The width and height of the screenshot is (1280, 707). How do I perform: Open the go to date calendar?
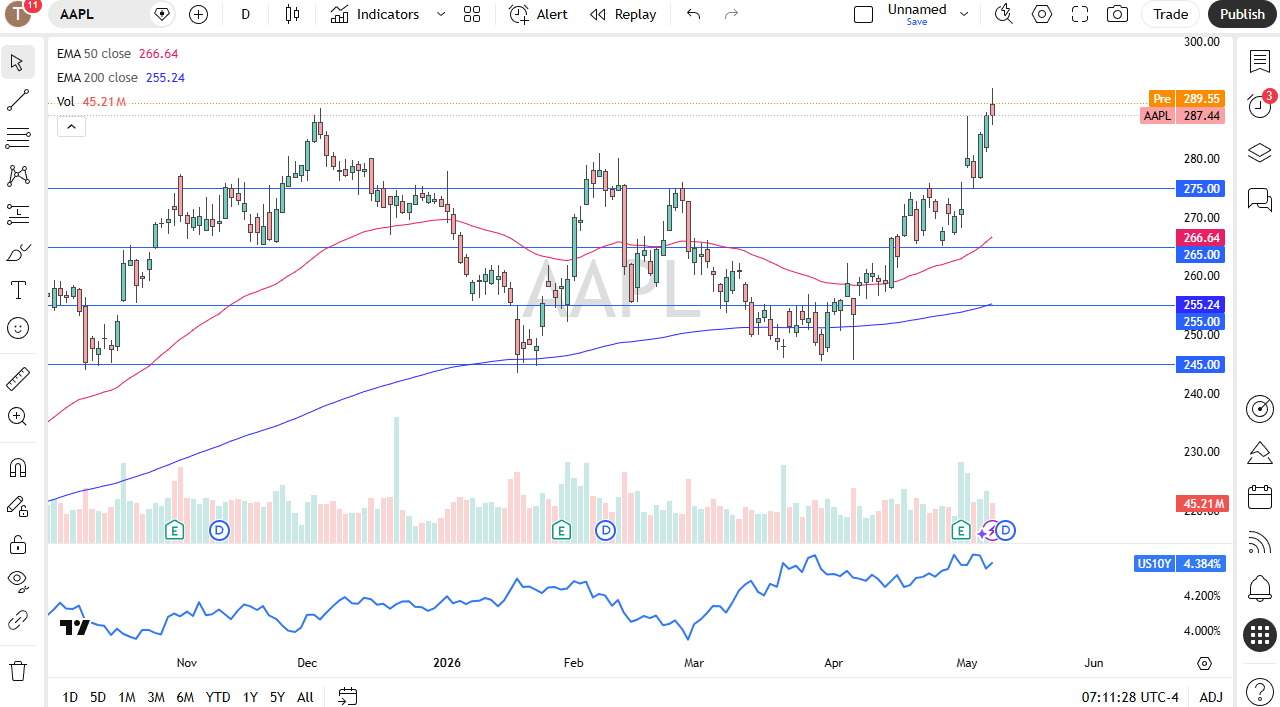348,697
